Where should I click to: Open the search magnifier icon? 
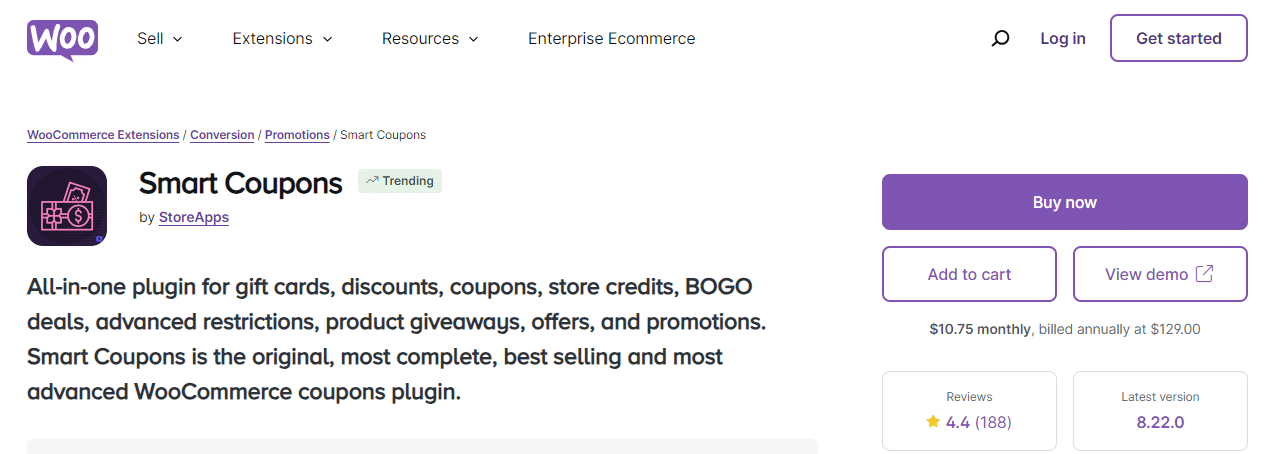[1000, 39]
